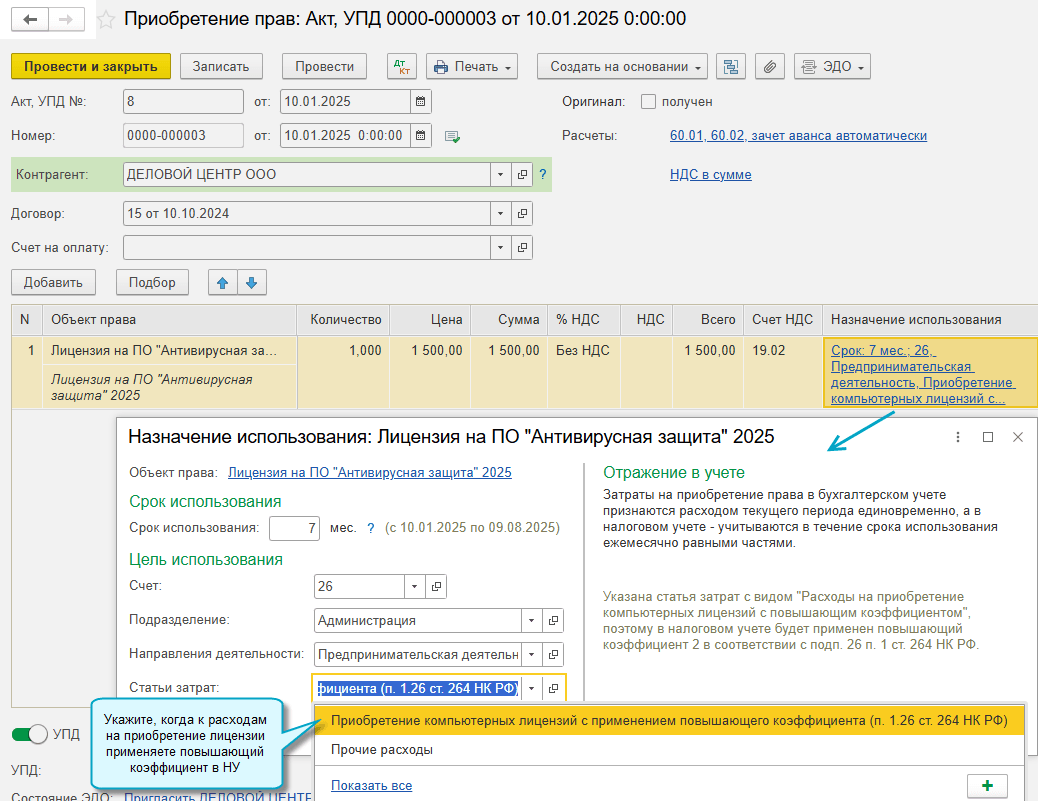The width and height of the screenshot is (1038, 801).
Task: Click the Записать button
Action: [221, 66]
